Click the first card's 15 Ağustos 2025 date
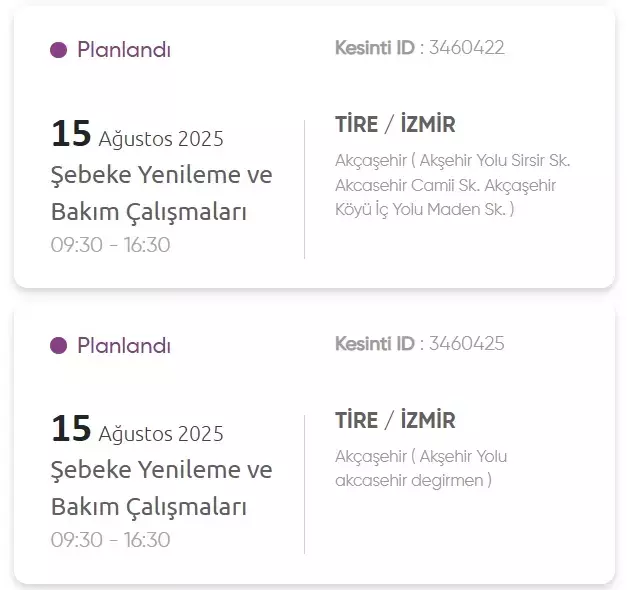Screen dimensions: 627x590 coord(137,134)
